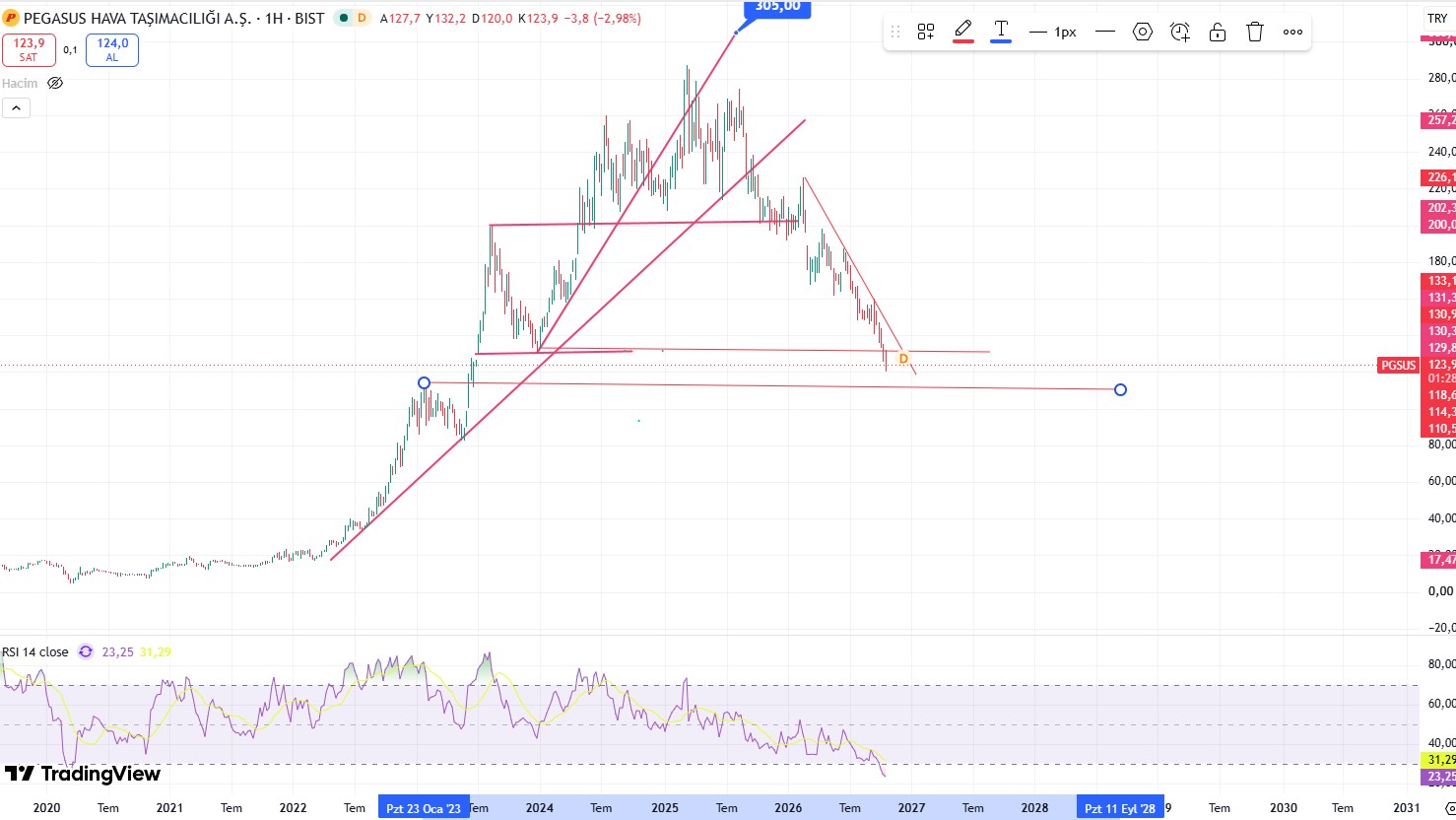Lock the selected drawing with padlock icon
This screenshot has height=820, width=1456.
coord(1218,32)
